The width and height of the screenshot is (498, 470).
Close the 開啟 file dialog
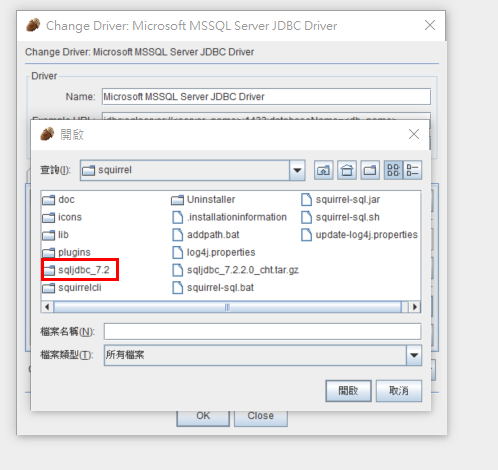point(414,134)
